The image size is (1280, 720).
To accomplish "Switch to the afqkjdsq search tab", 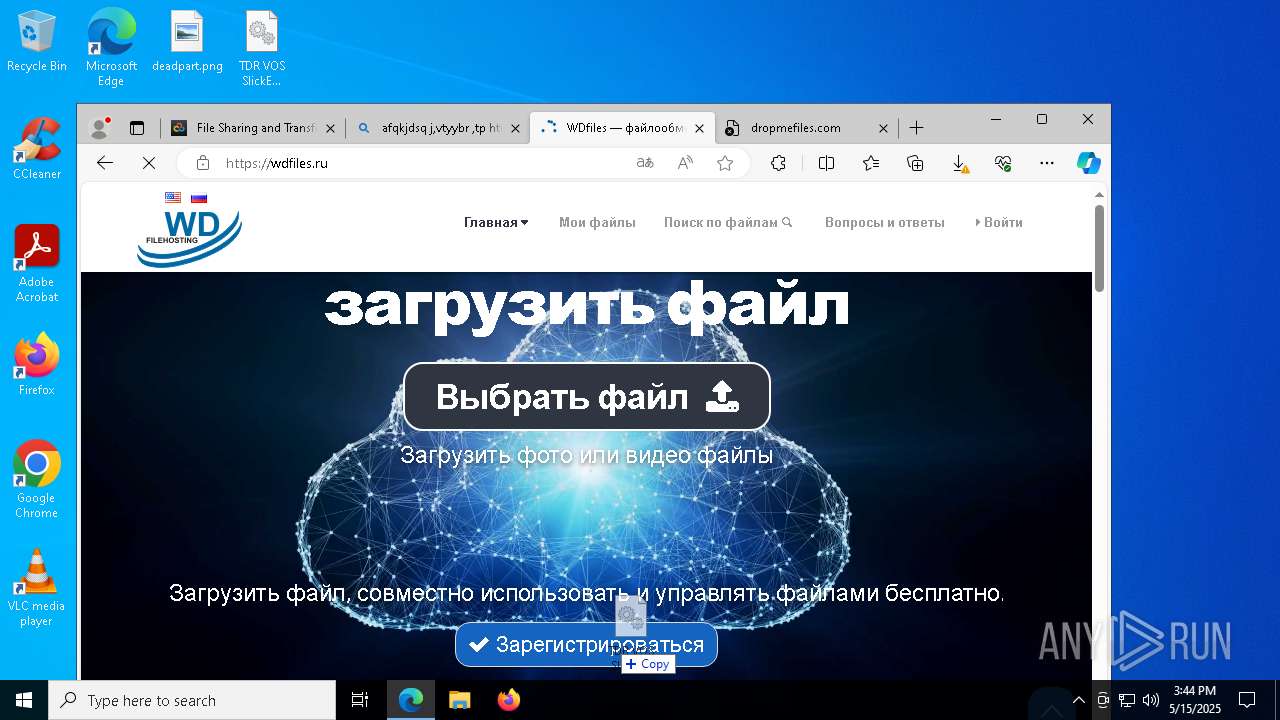I will (x=437, y=128).
